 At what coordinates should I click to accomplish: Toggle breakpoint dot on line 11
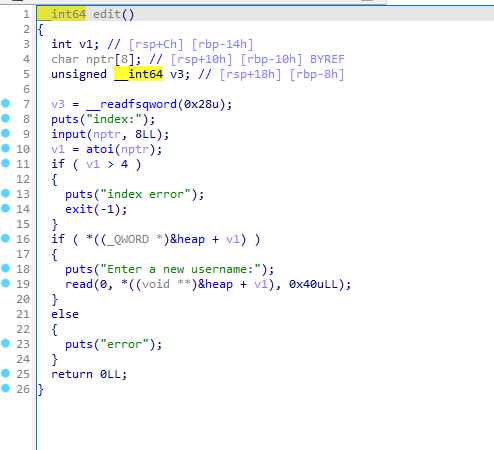pyautogui.click(x=6, y=163)
